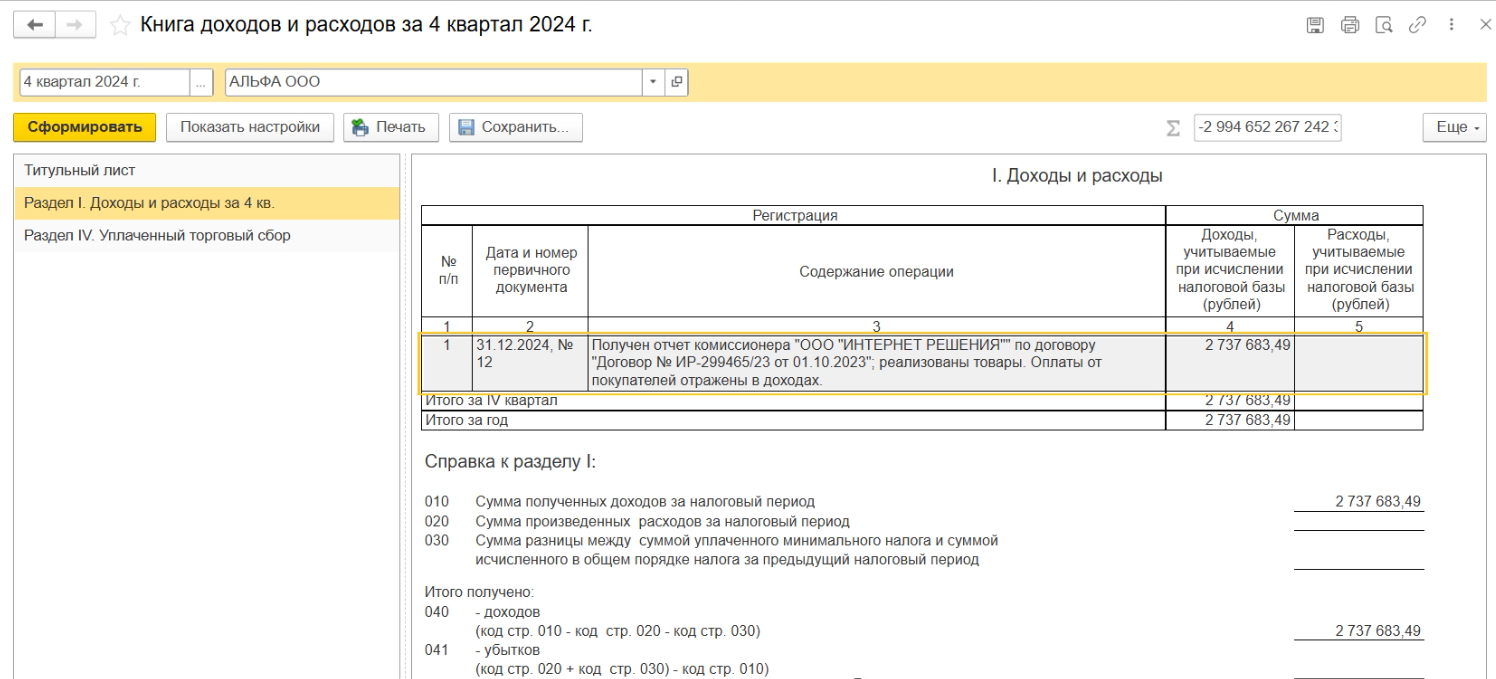Image resolution: width=1496 pixels, height=679 pixels.
Task: Select Титульный лист section
Action: (79, 171)
